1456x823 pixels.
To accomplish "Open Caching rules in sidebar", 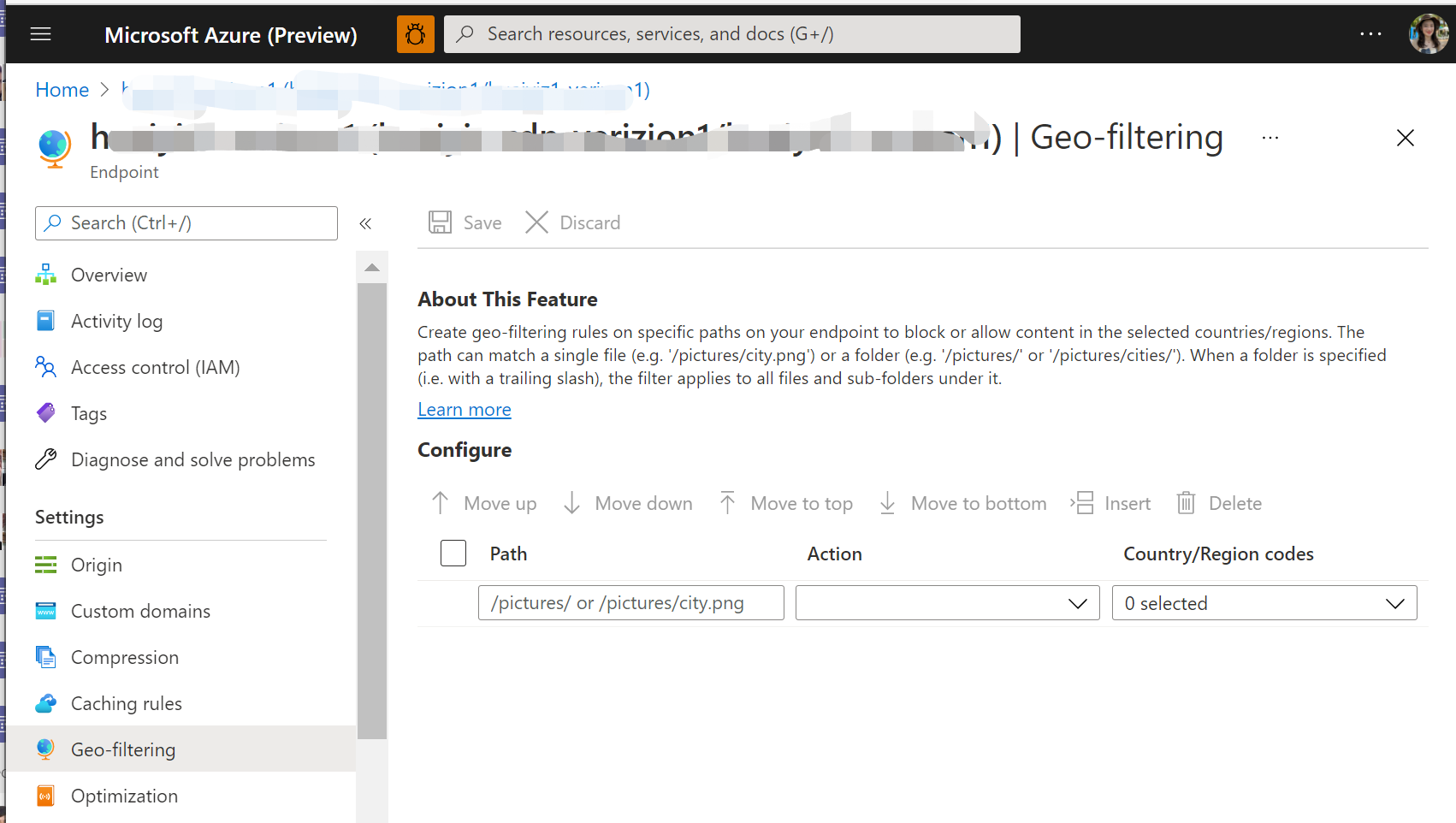I will (x=126, y=703).
